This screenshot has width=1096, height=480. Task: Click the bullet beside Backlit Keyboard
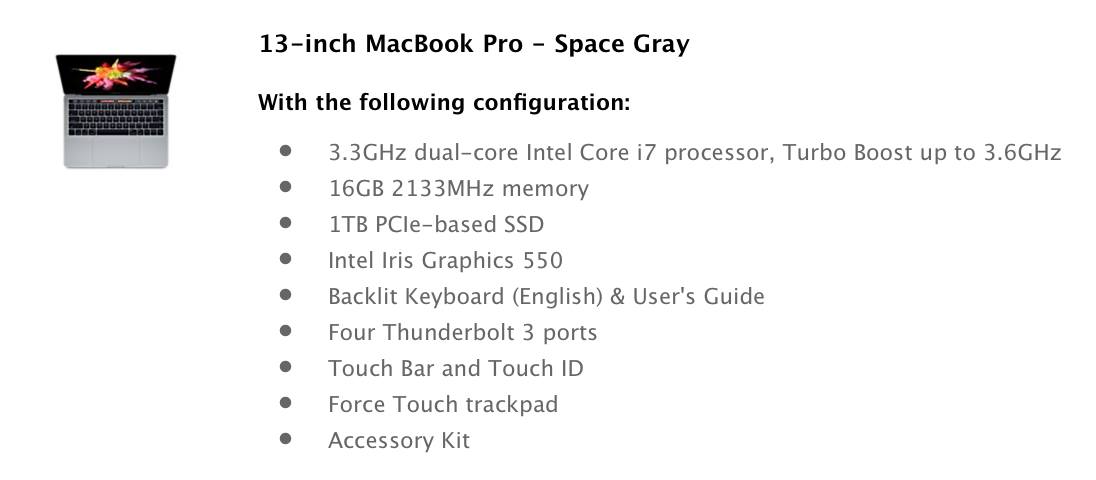click(285, 294)
